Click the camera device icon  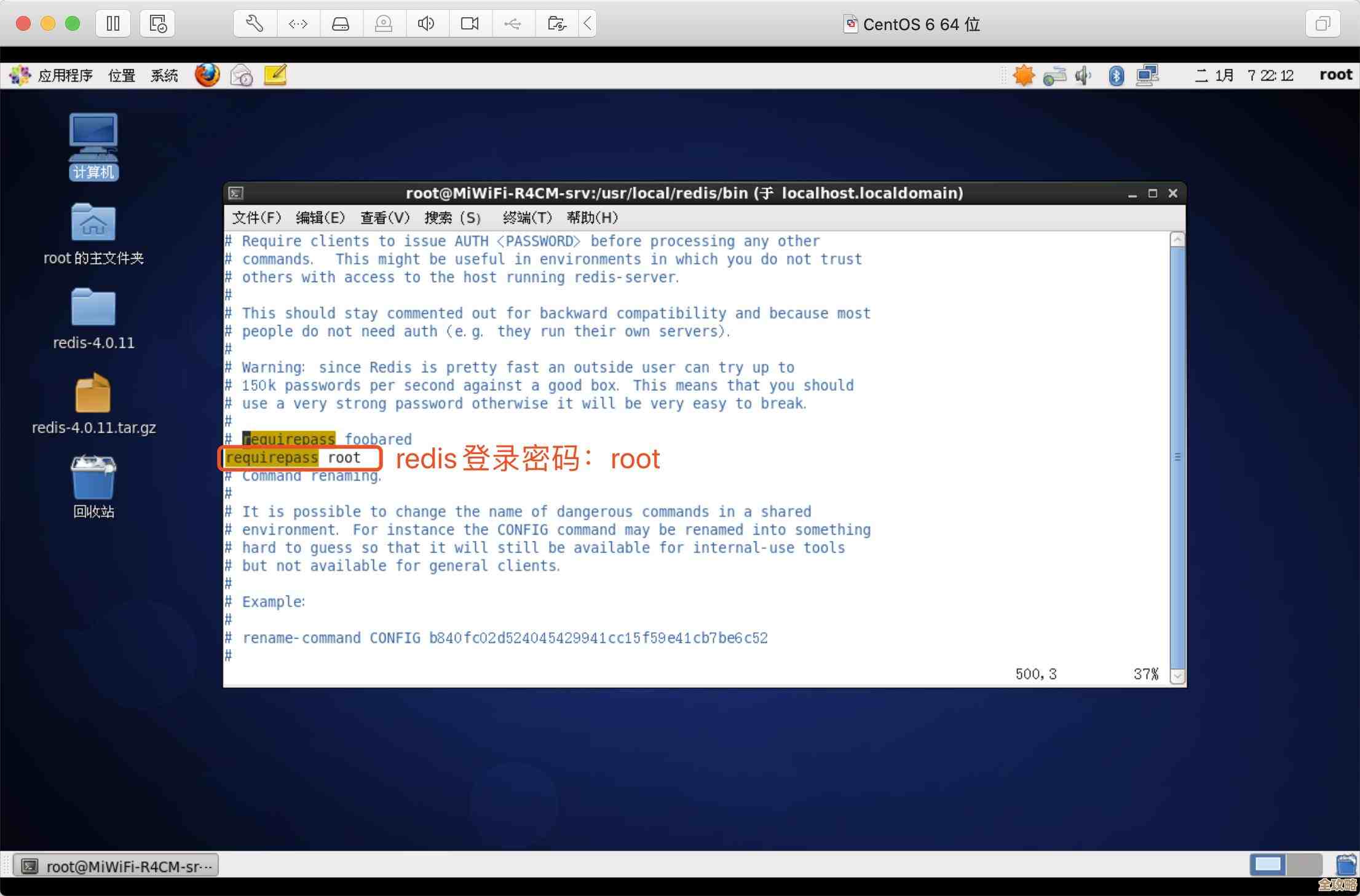tap(470, 24)
